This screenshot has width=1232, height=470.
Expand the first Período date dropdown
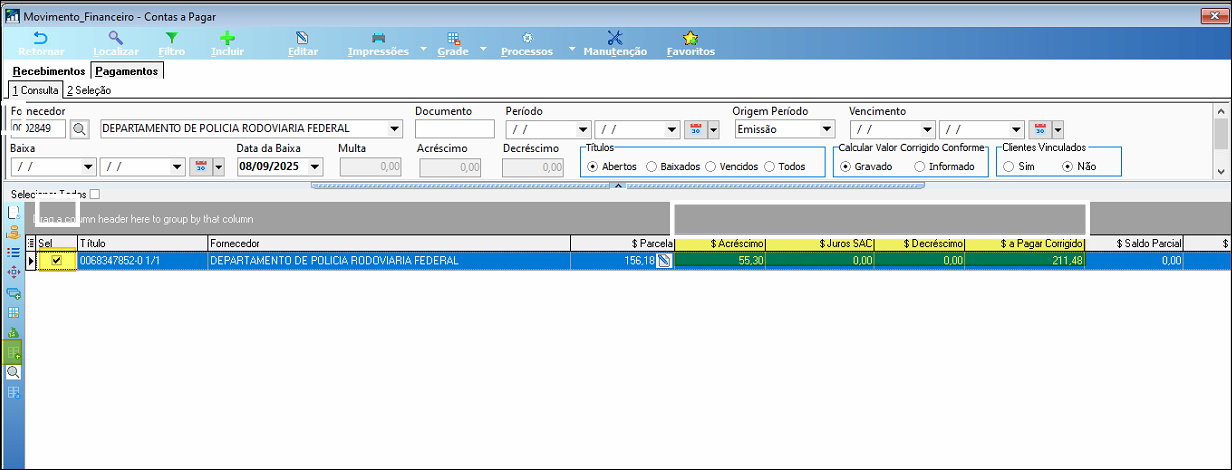point(583,129)
